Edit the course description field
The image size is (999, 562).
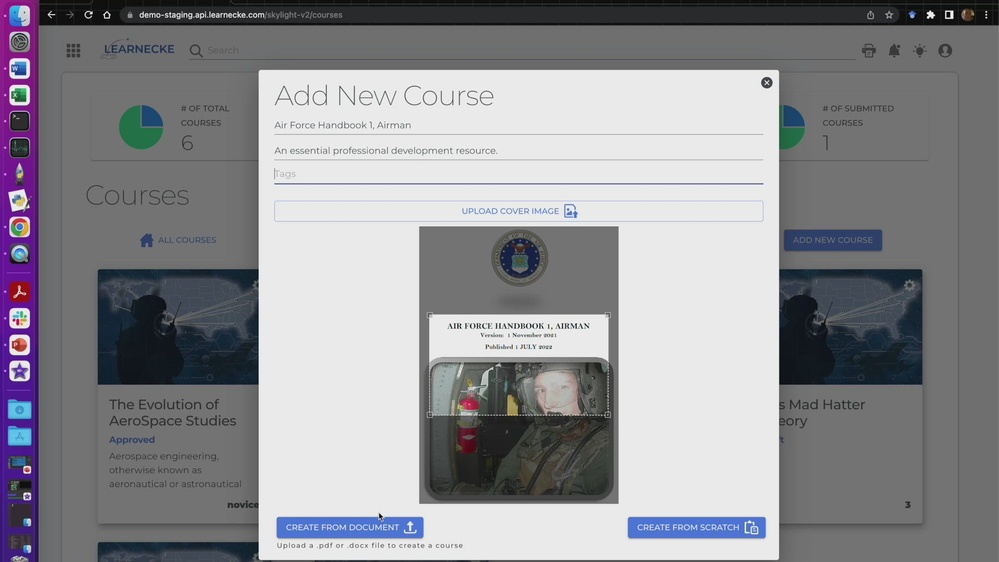[518, 151]
